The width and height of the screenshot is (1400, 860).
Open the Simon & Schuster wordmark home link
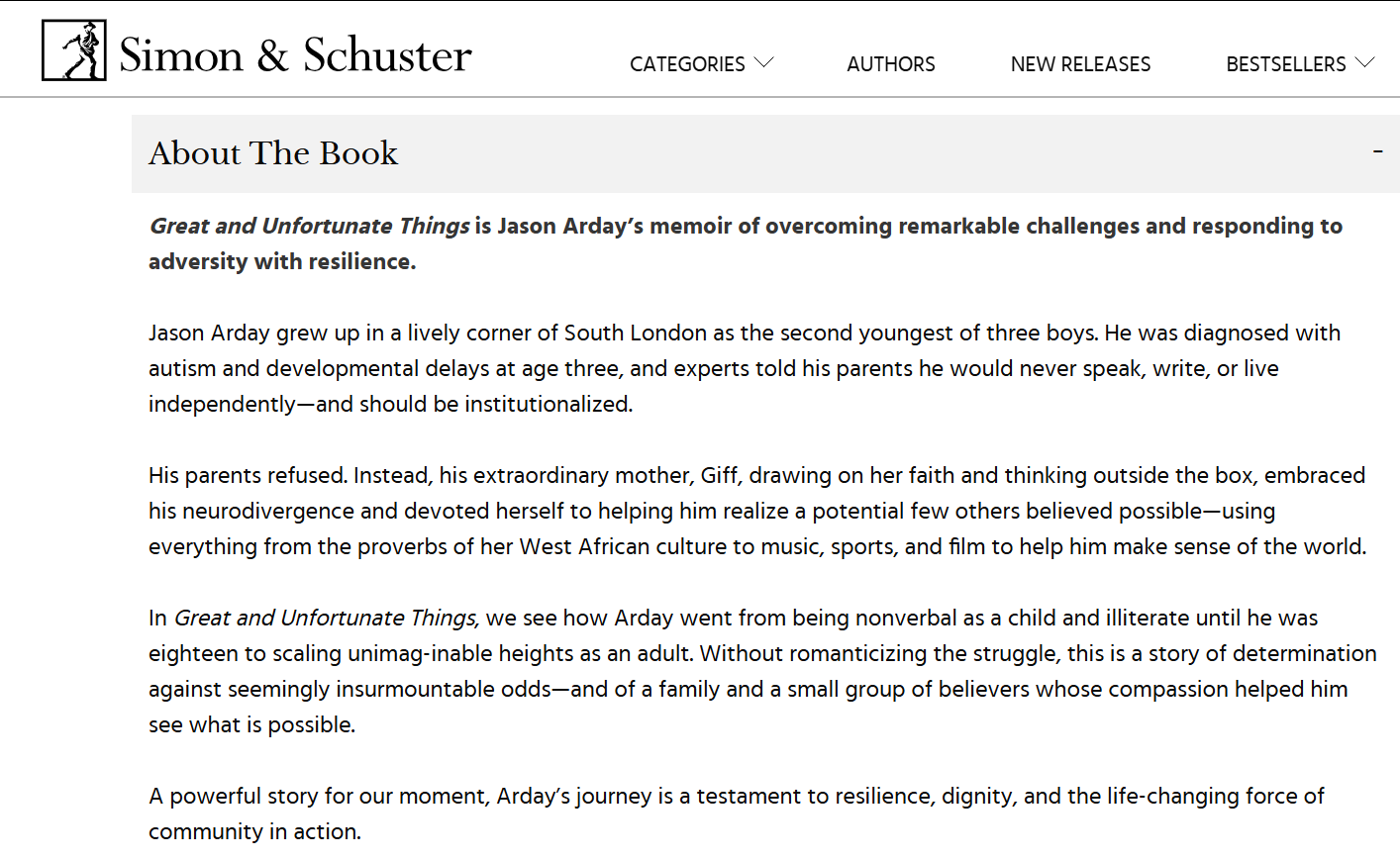pyautogui.click(x=295, y=54)
